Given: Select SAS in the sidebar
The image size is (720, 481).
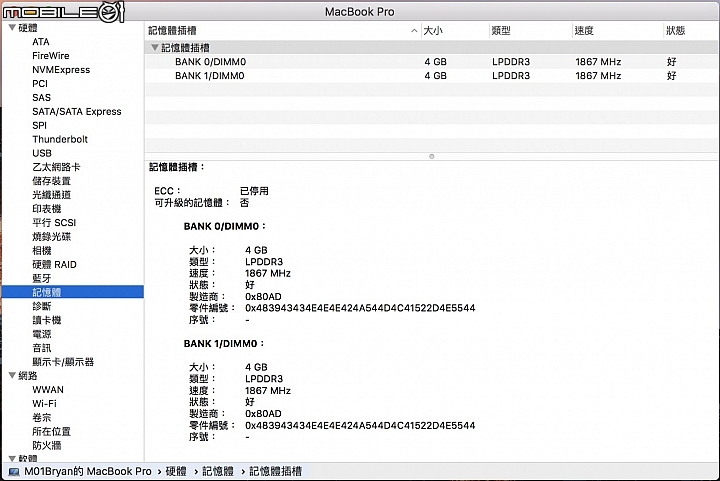Looking at the screenshot, I should 41,97.
